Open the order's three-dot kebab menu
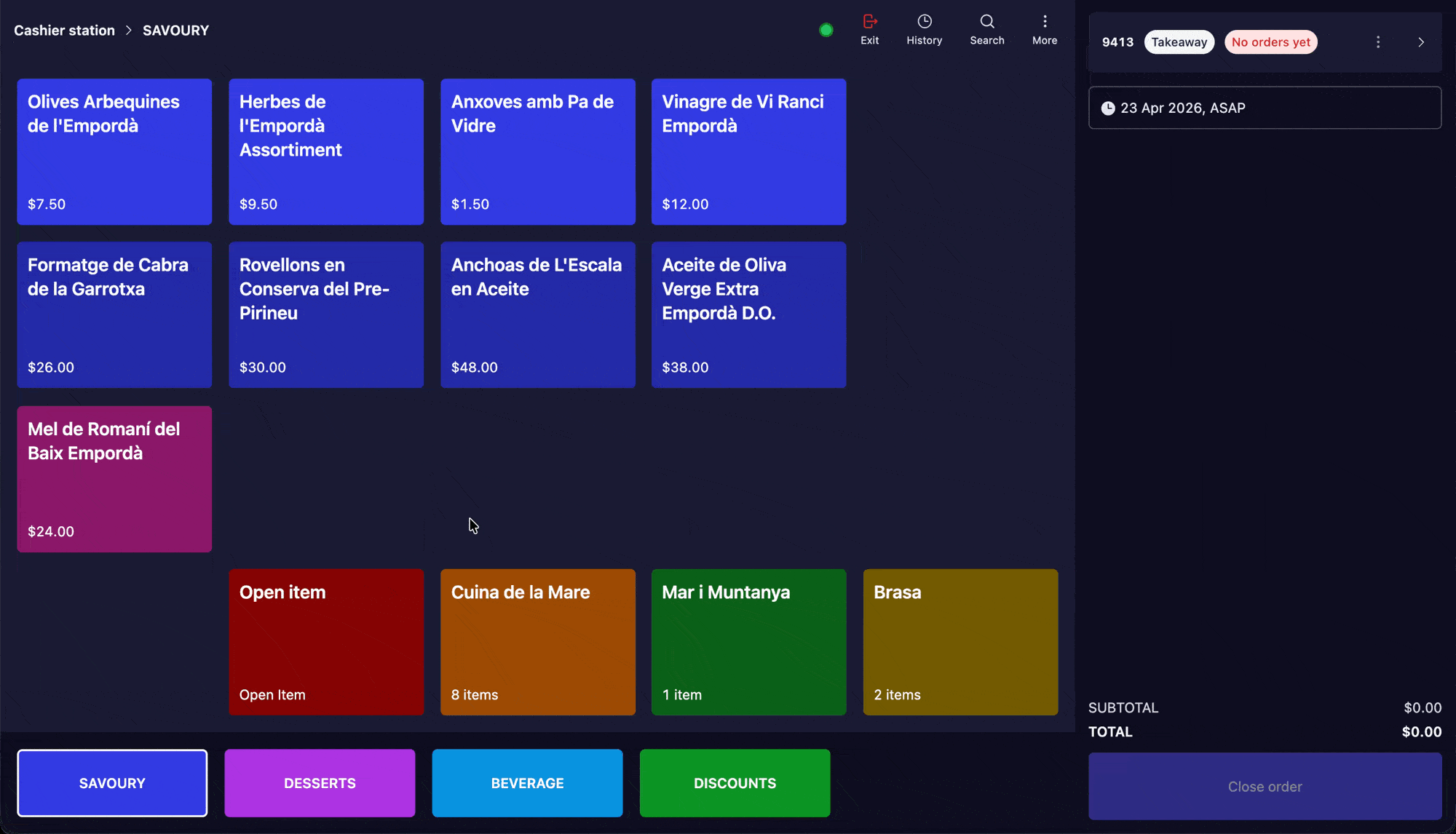This screenshot has height=834, width=1456. point(1378,41)
